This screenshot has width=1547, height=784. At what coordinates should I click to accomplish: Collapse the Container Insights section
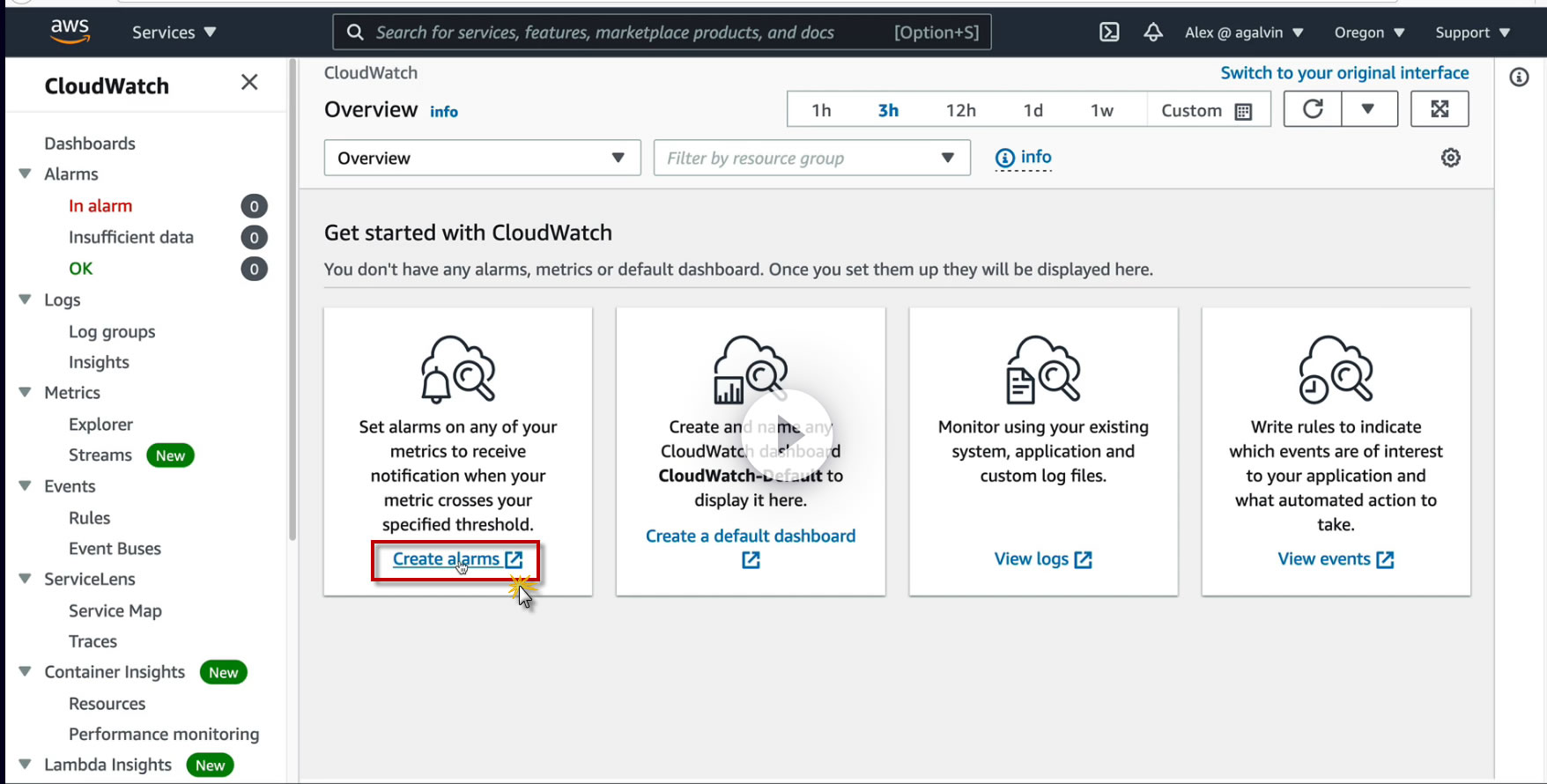coord(25,672)
